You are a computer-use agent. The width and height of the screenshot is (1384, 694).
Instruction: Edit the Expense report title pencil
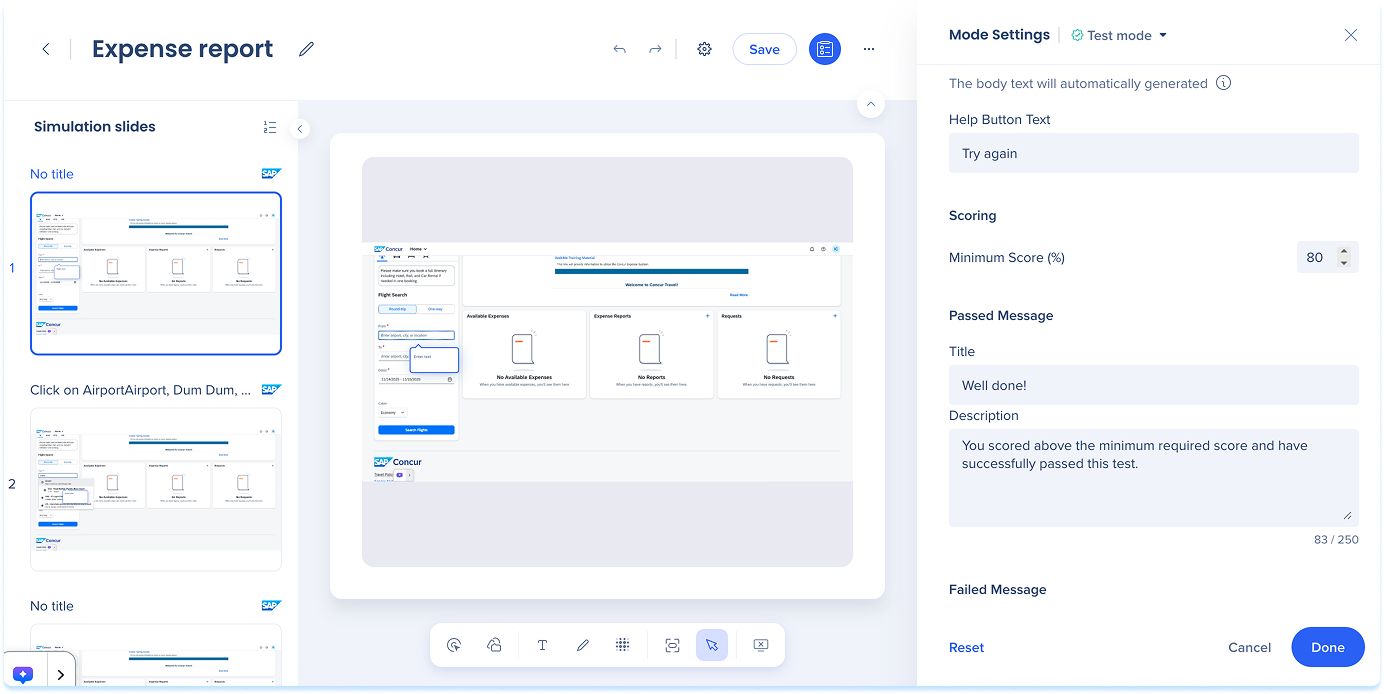(x=306, y=49)
